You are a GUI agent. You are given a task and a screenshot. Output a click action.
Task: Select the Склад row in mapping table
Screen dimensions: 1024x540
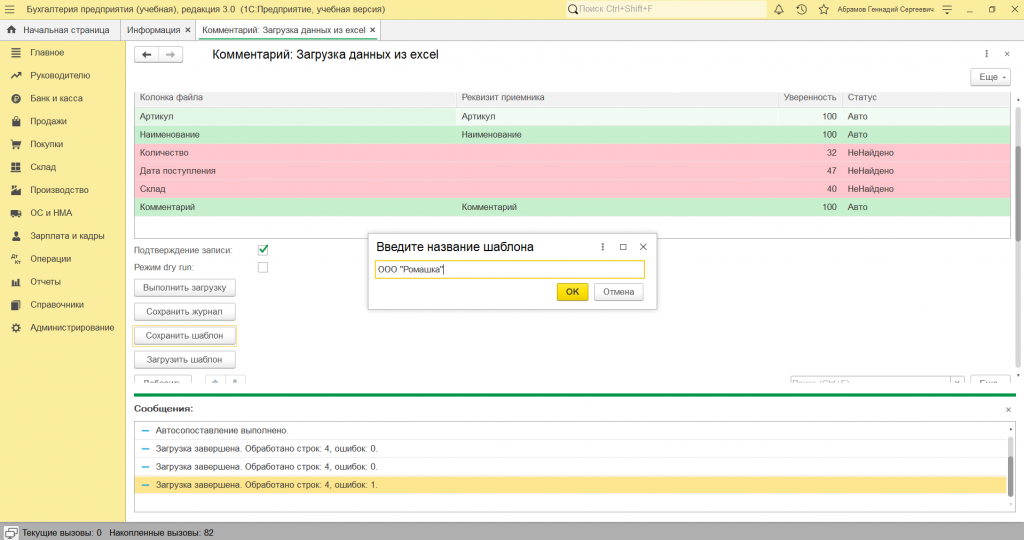pos(572,189)
